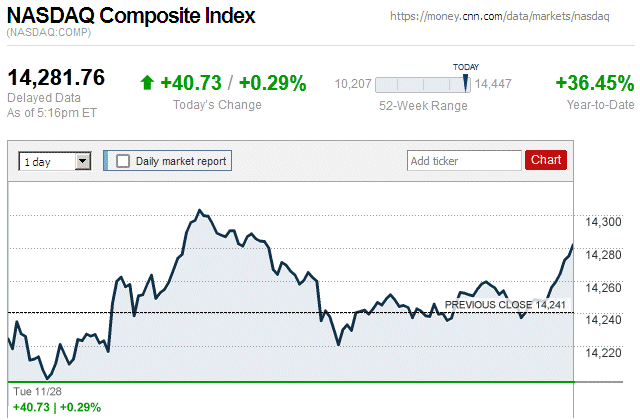Click the TODAY marker on 52-week range
This screenshot has width=640, height=420.
(466, 67)
